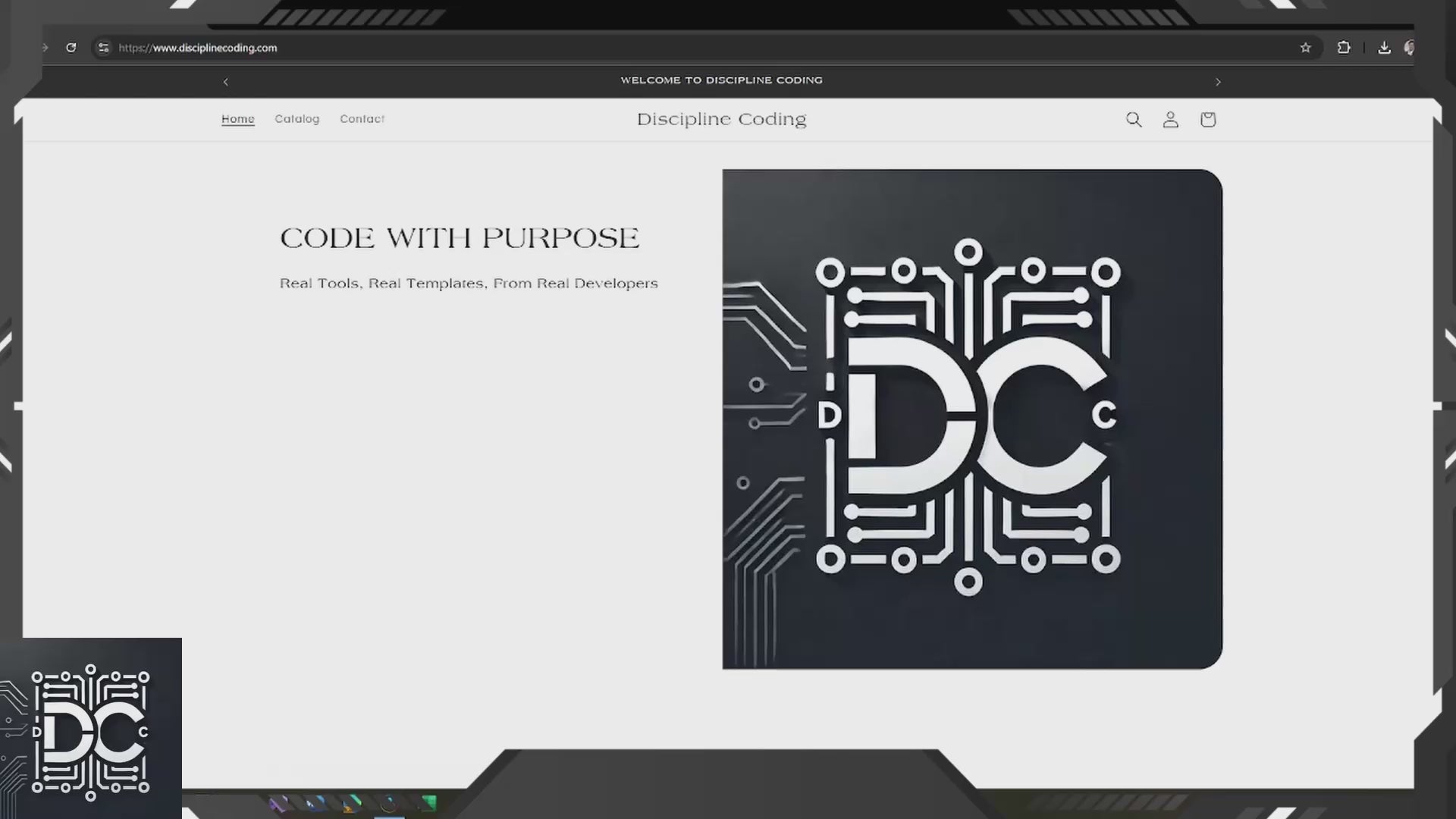1456x819 pixels.
Task: Reload the page with the refresh icon
Action: pyautogui.click(x=71, y=48)
